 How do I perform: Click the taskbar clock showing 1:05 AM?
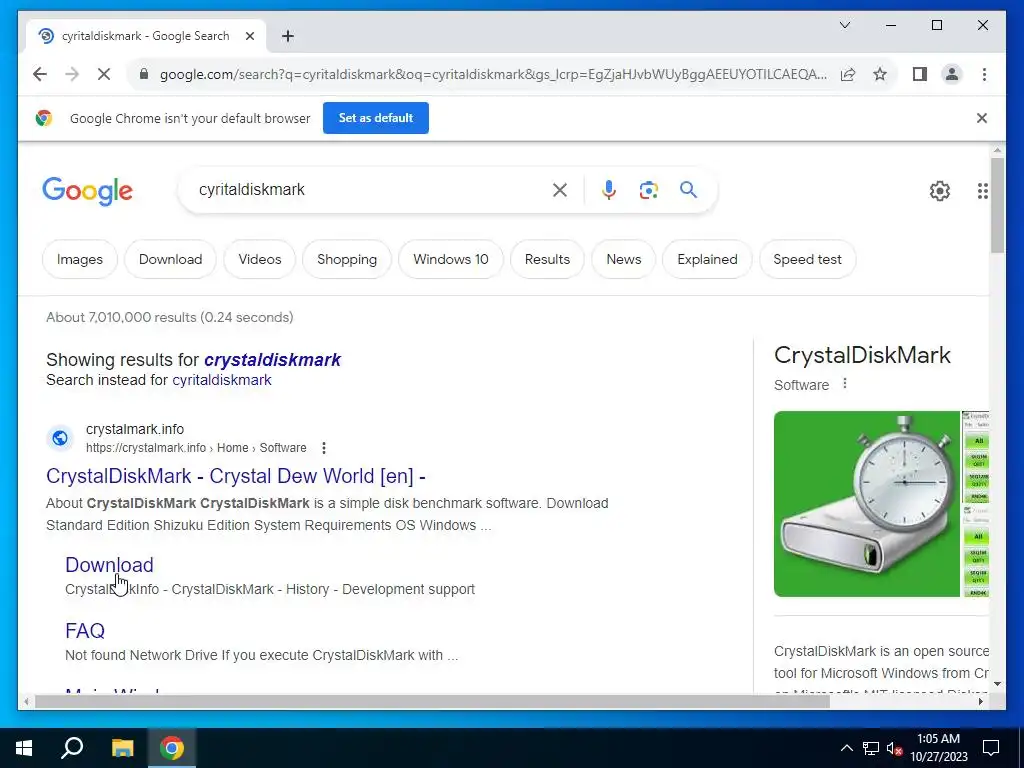[938, 748]
